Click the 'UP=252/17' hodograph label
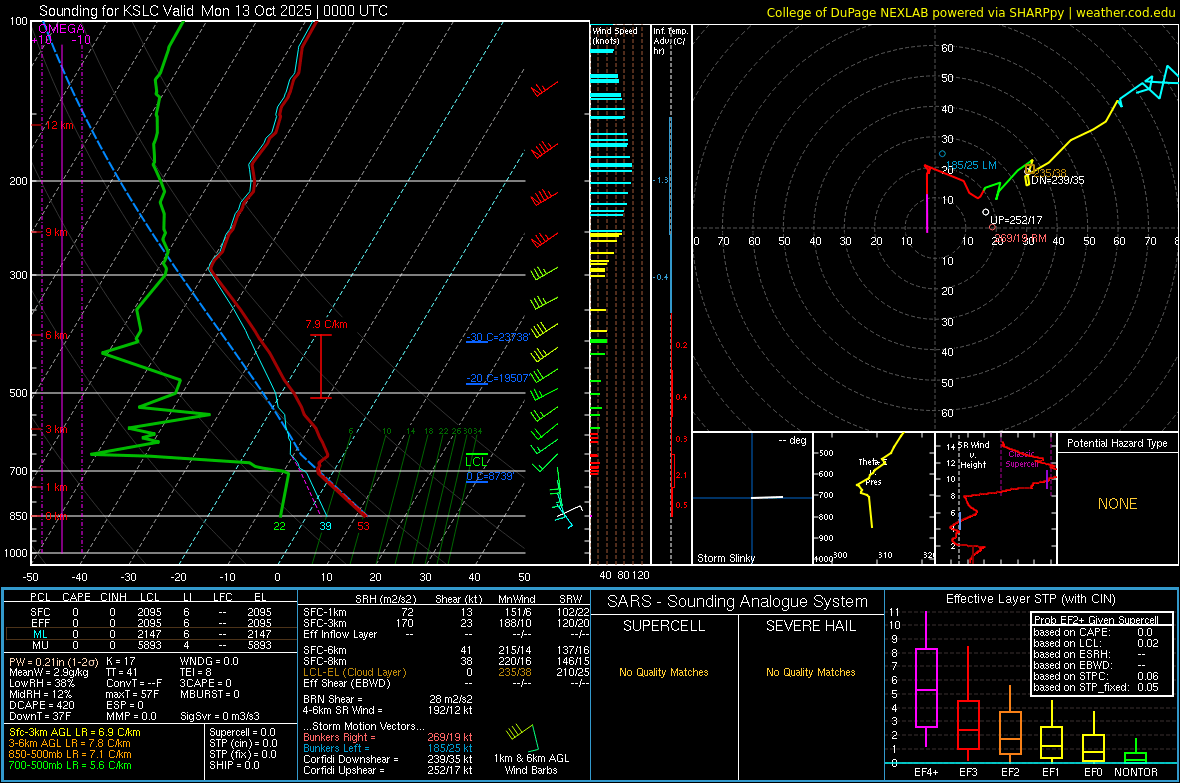Viewport: 1180px width, 783px height. coord(1016,221)
